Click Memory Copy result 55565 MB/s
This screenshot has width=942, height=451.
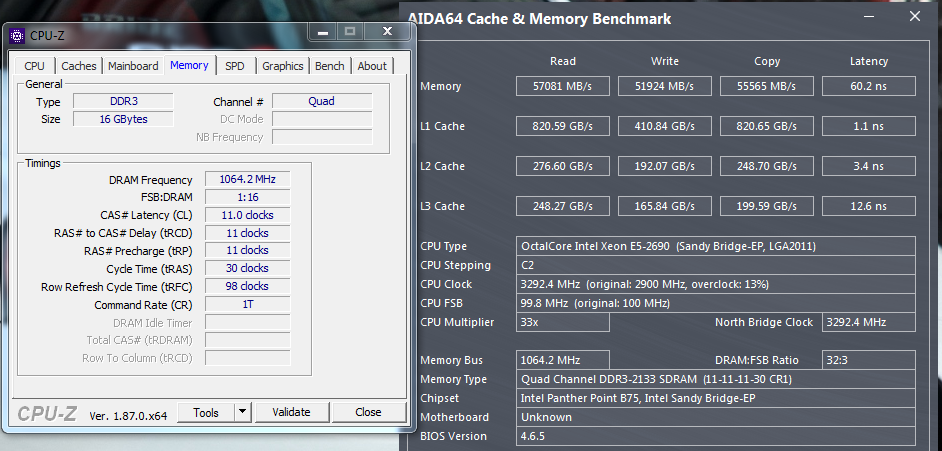click(767, 86)
